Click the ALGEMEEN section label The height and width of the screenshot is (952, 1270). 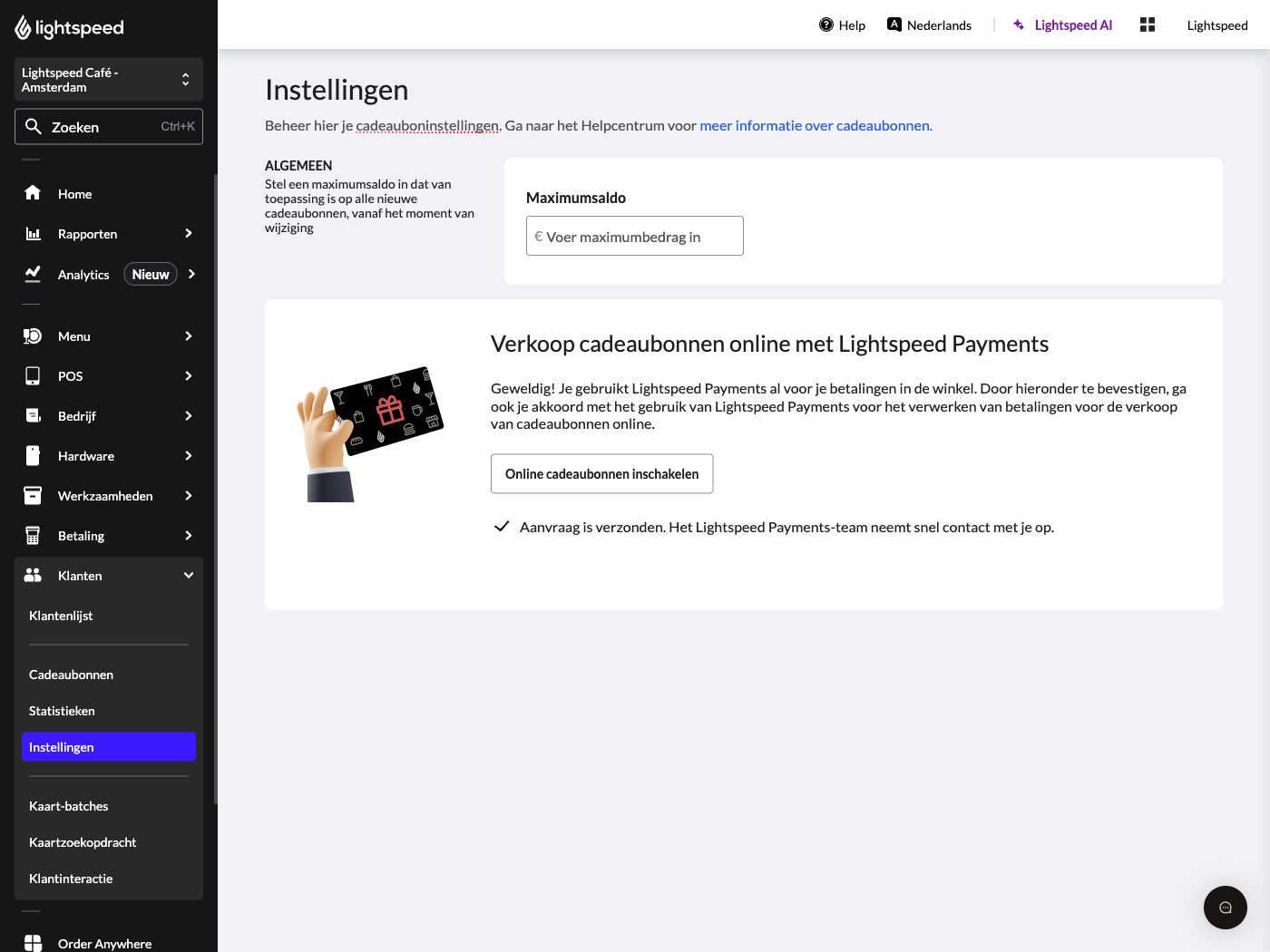(x=298, y=166)
